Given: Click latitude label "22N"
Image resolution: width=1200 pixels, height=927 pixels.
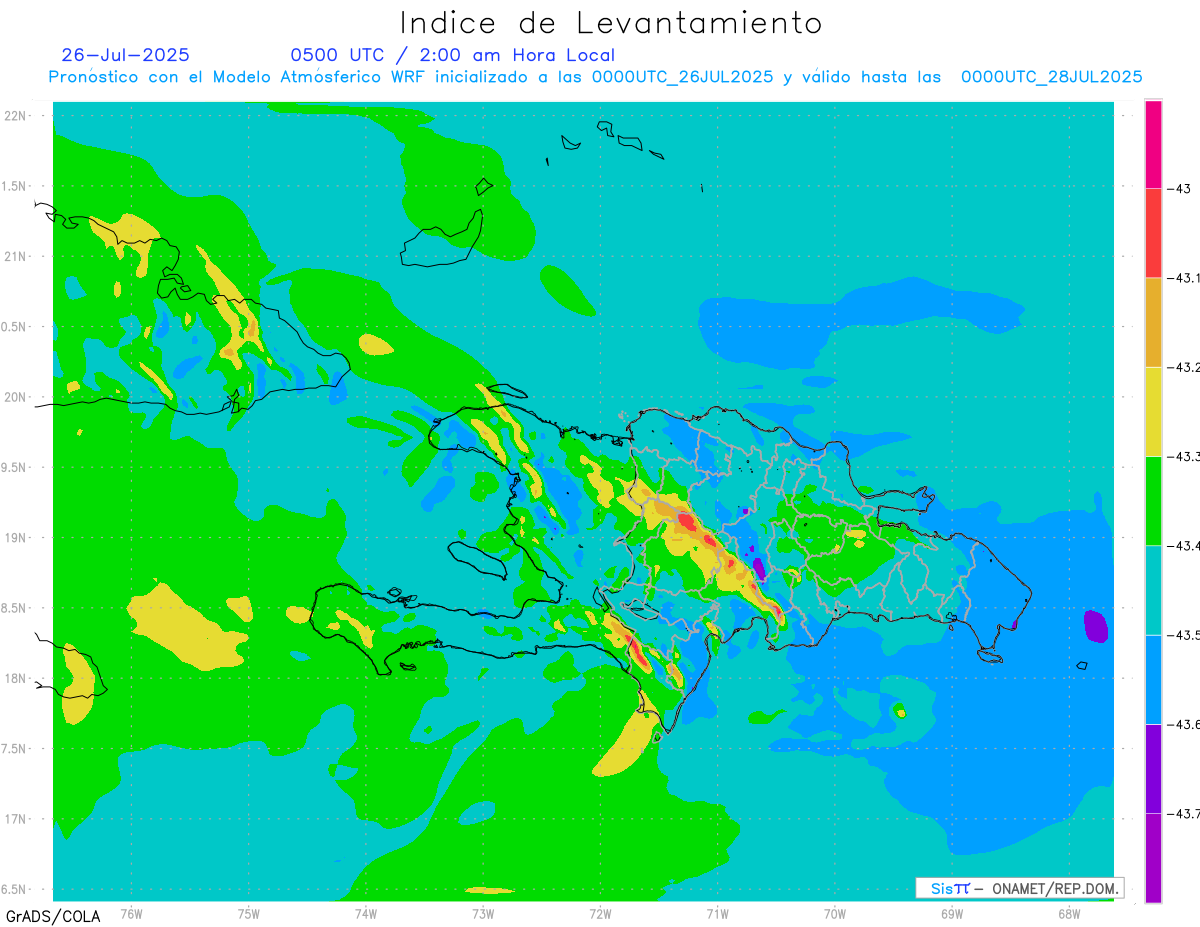Looking at the screenshot, I should (16, 116).
